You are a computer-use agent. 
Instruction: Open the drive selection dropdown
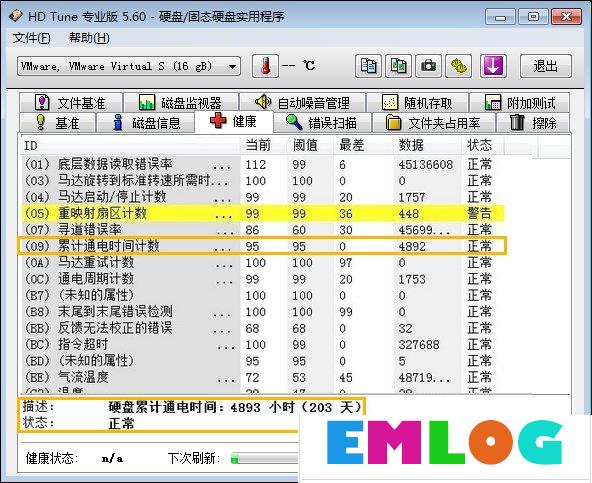point(129,67)
